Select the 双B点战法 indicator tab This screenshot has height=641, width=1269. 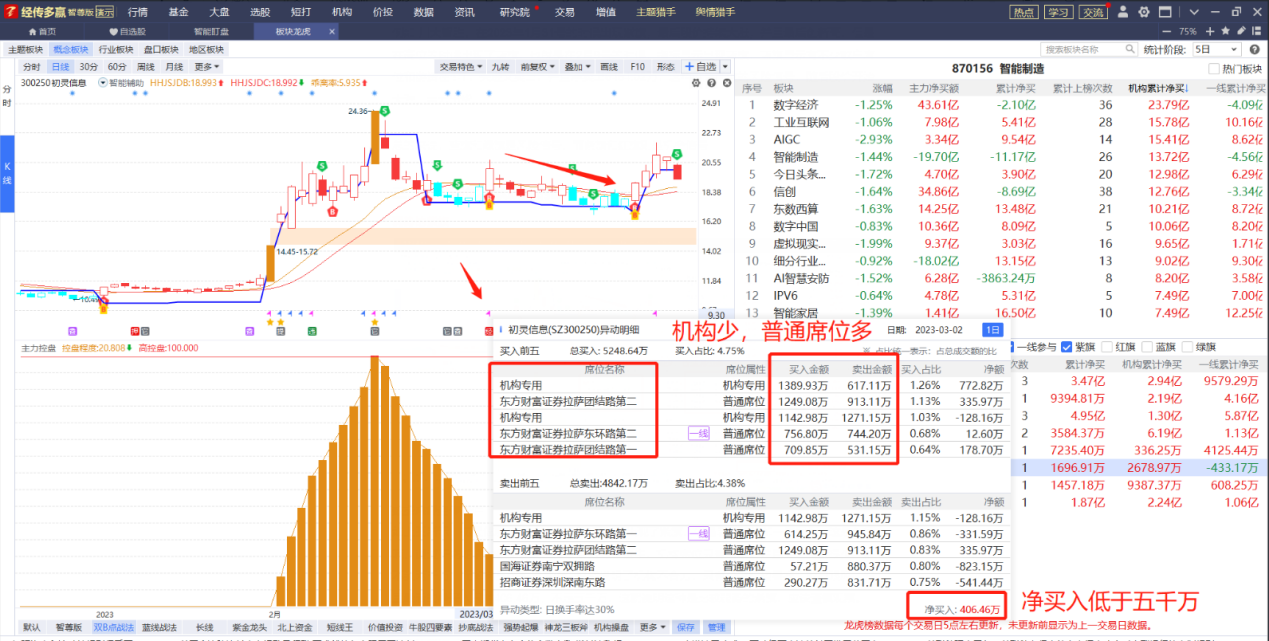[x=113, y=628]
